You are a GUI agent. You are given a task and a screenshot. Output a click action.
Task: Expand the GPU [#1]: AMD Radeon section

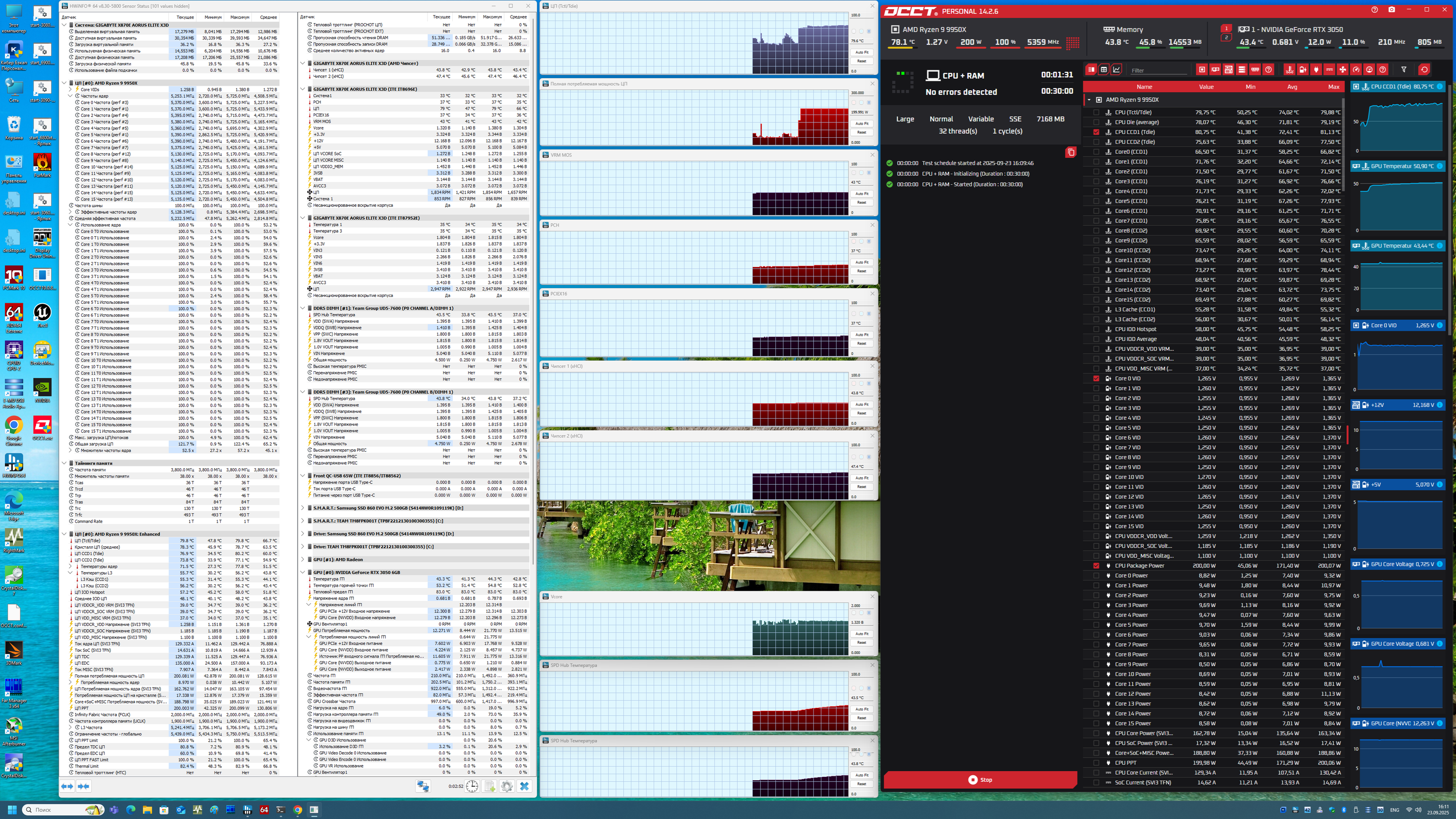coord(303,559)
